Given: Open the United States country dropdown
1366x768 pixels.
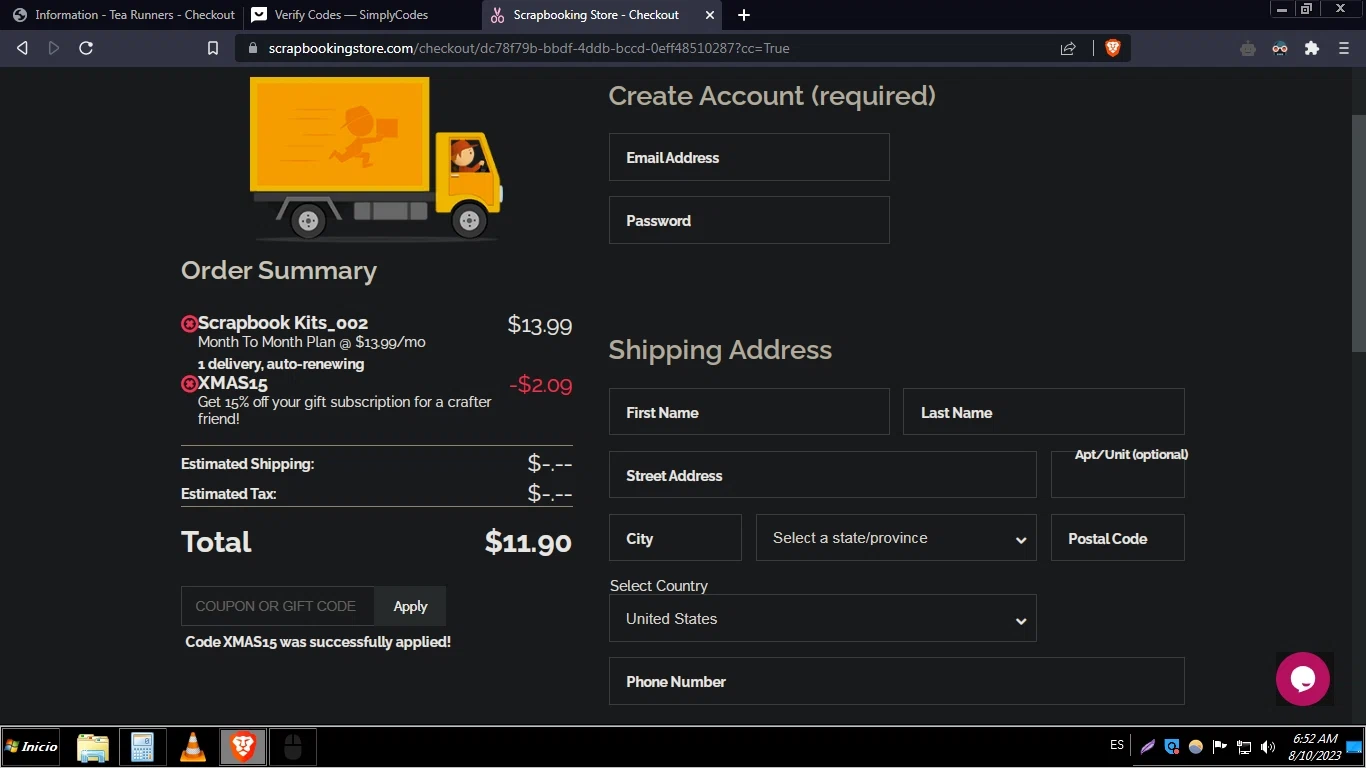Looking at the screenshot, I should pyautogui.click(x=823, y=619).
